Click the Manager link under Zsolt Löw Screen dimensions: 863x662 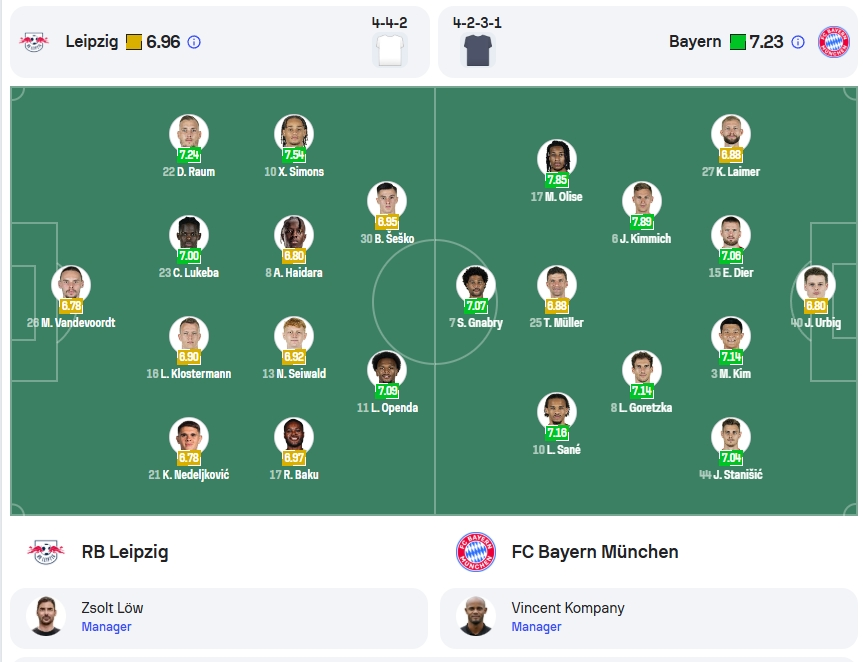coord(106,627)
